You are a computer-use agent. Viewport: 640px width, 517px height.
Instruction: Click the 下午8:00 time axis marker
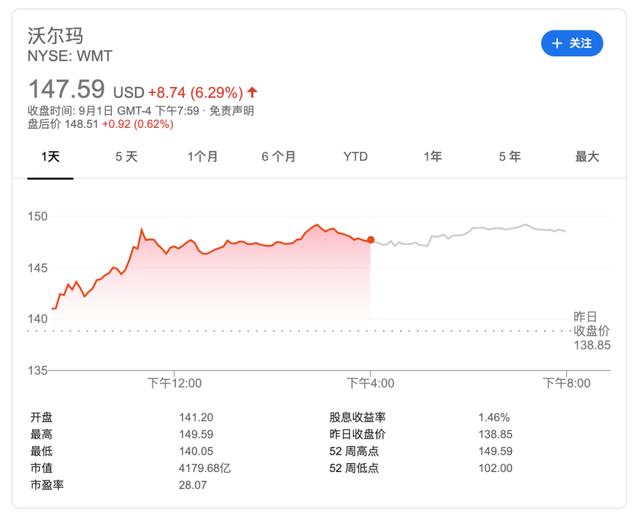[567, 383]
